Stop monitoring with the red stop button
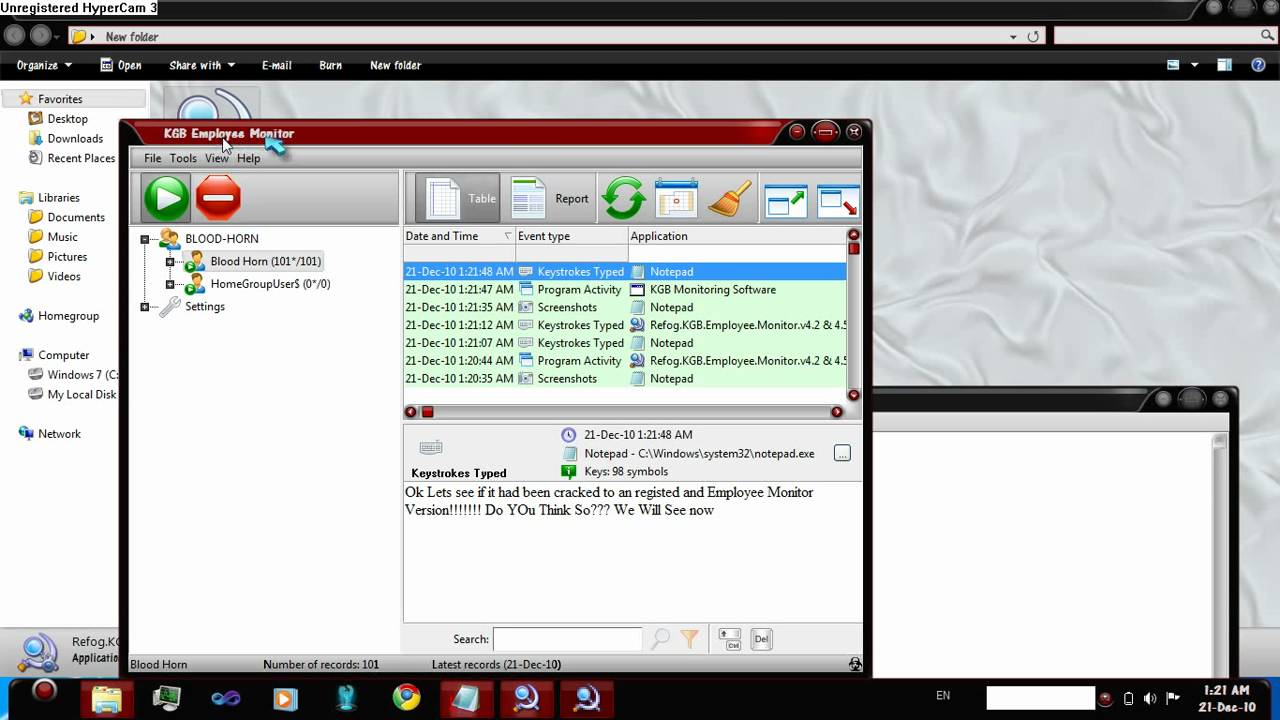This screenshot has width=1280, height=720. click(218, 197)
